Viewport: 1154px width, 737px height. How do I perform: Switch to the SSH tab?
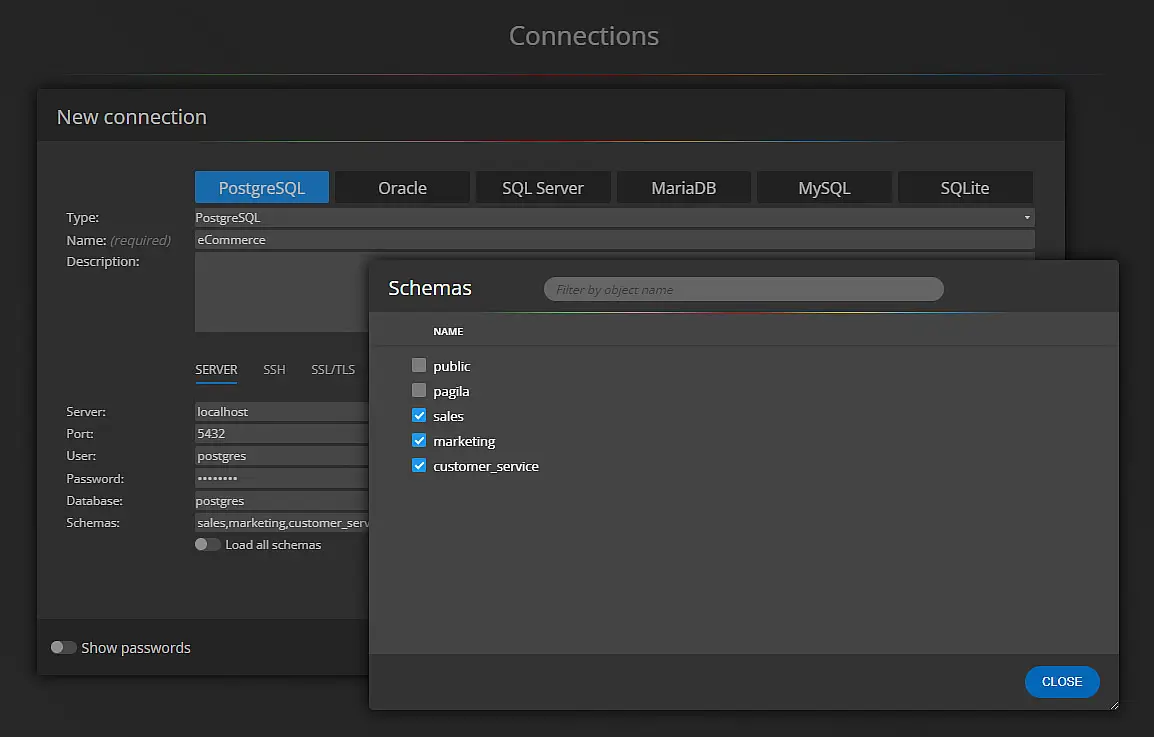tap(274, 370)
